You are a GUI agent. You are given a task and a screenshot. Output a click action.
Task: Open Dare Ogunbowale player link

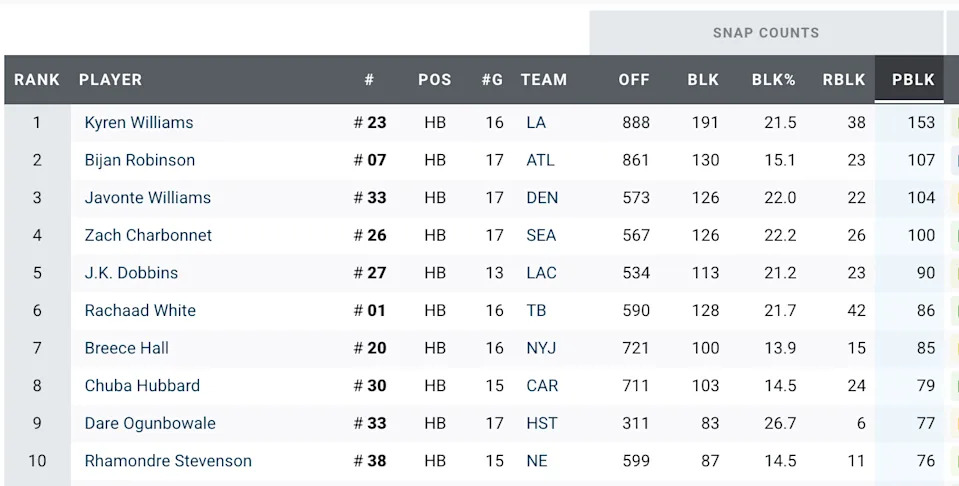[x=150, y=423]
